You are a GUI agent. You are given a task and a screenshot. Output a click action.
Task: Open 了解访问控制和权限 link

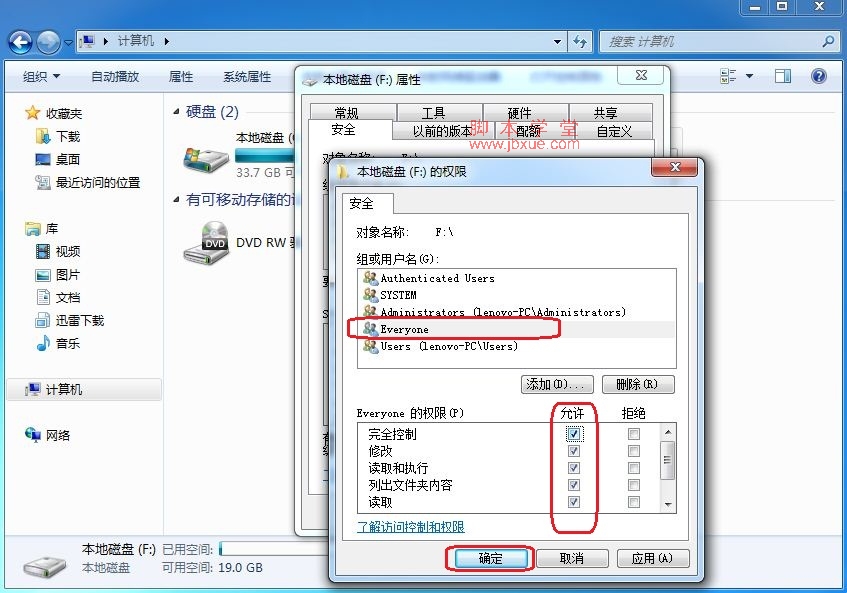pos(411,527)
